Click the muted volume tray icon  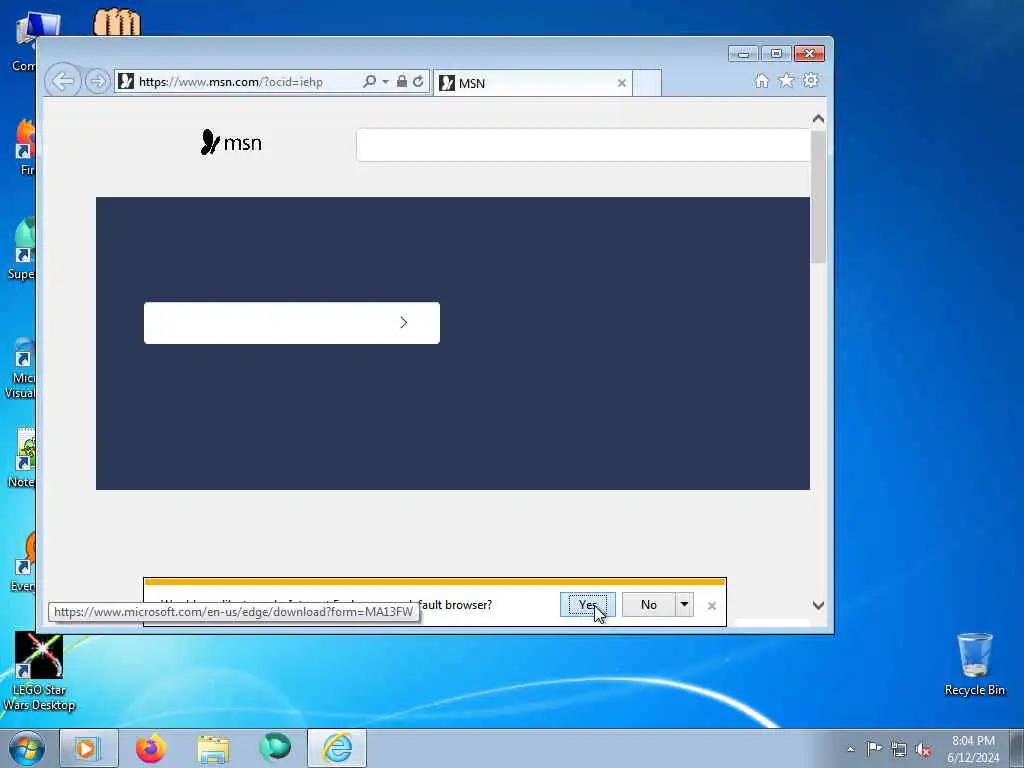pos(923,750)
